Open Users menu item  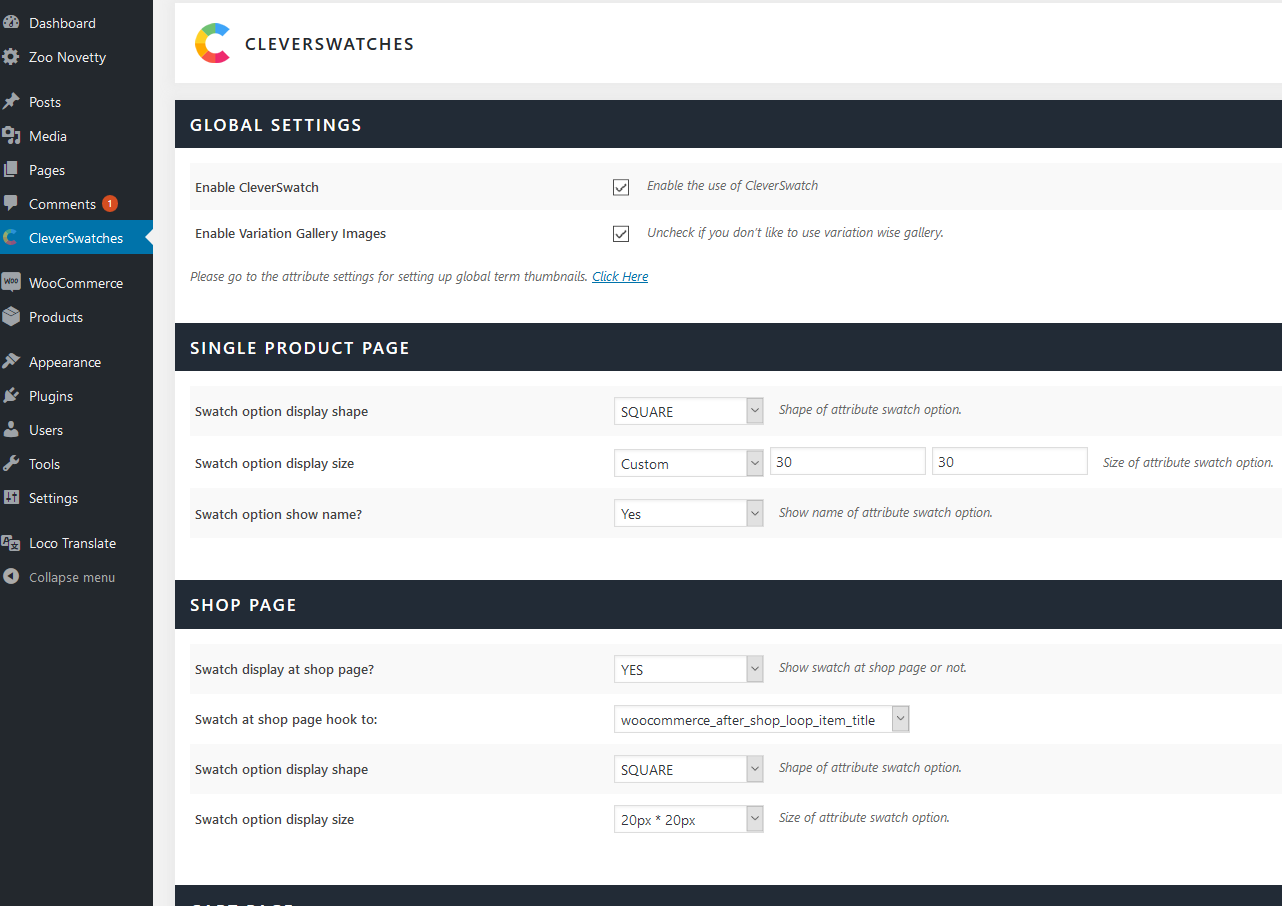[46, 430]
